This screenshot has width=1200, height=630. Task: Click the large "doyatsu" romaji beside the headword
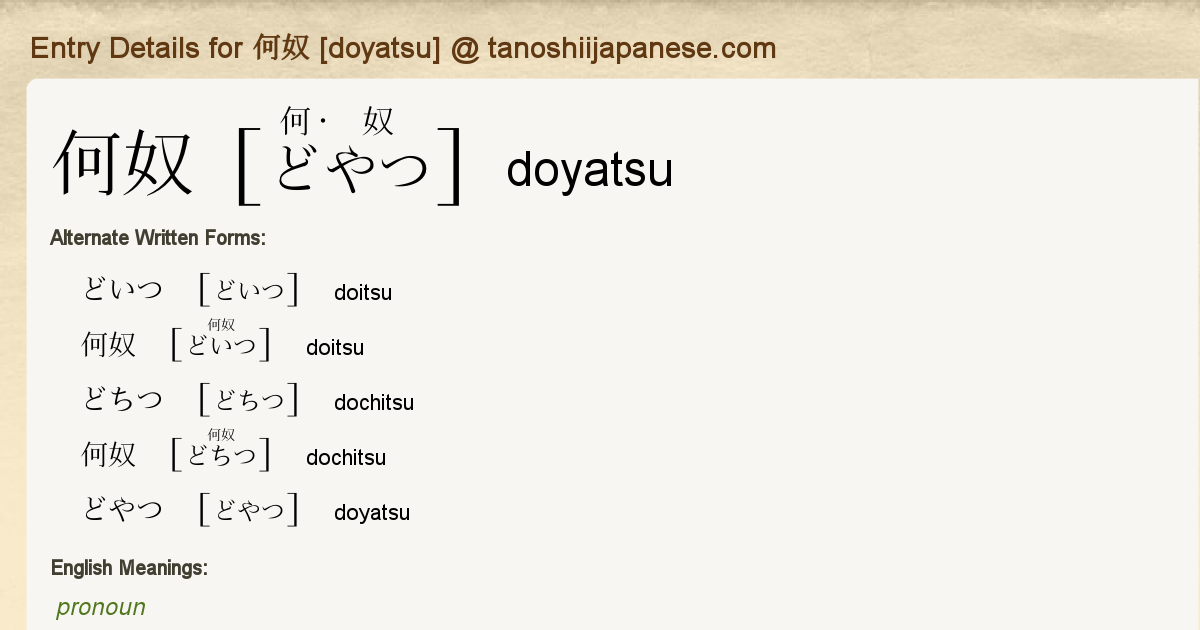[x=589, y=170]
